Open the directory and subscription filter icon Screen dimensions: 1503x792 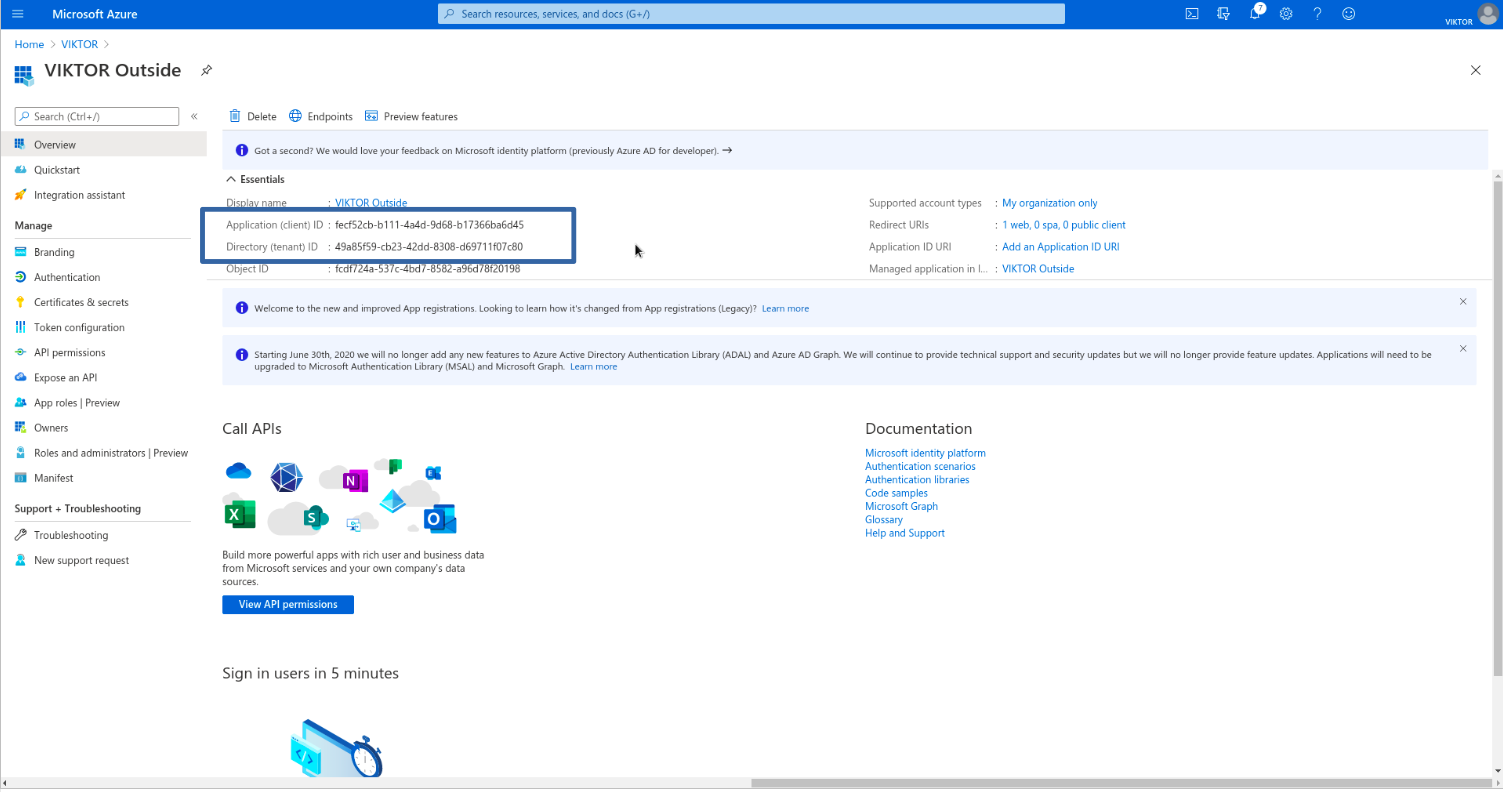tap(1223, 14)
